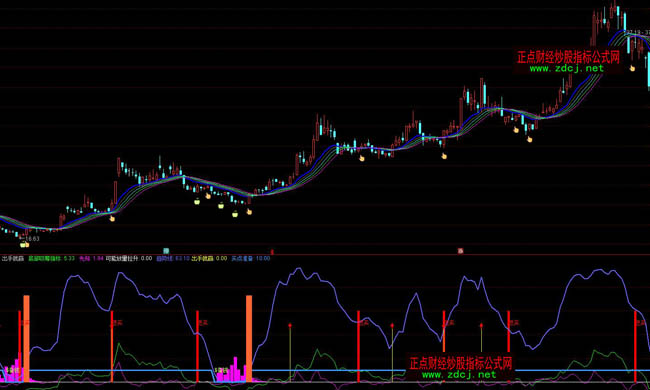Click the upper red 正点财经炒股指标公式网 title
The width and height of the screenshot is (650, 390).
click(568, 57)
